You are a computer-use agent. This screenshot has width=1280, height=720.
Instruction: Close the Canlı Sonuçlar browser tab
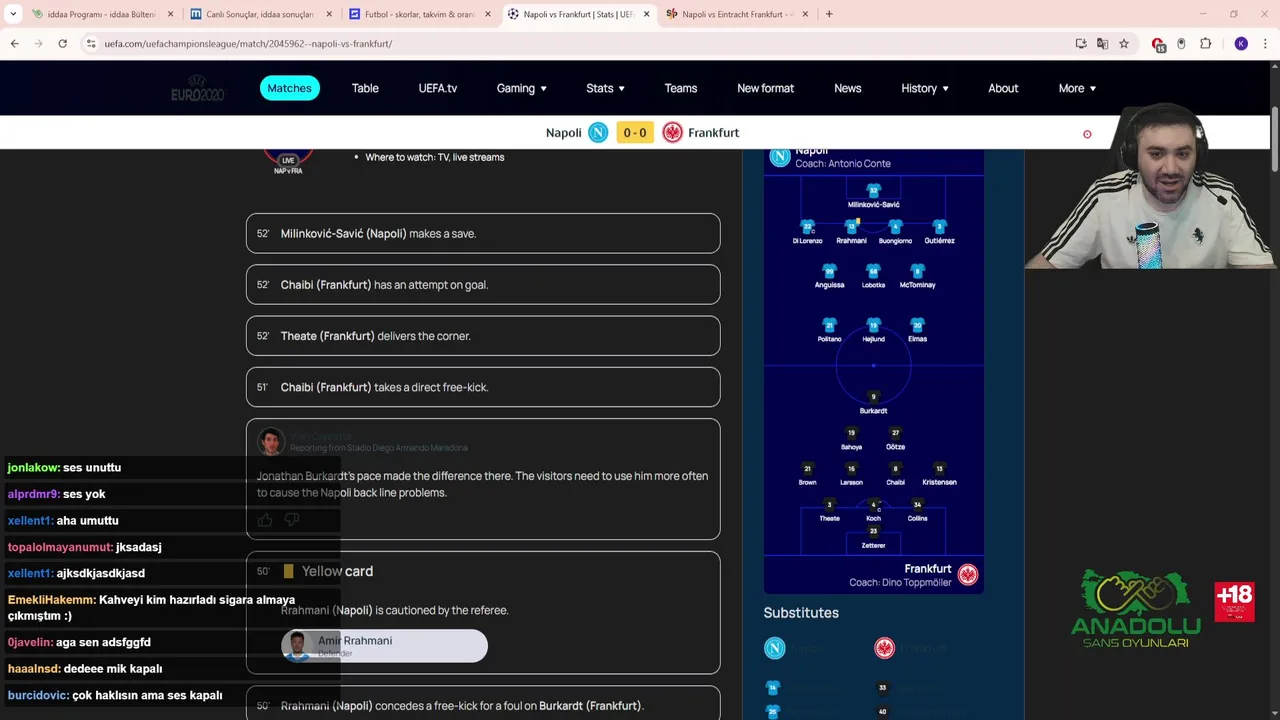[329, 14]
